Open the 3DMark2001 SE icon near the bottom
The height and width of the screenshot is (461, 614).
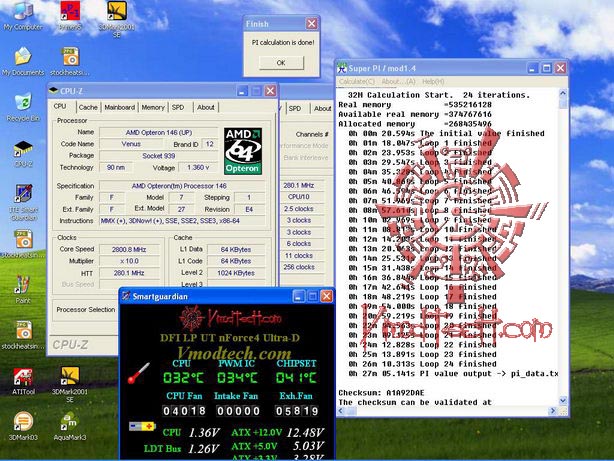[x=70, y=385]
